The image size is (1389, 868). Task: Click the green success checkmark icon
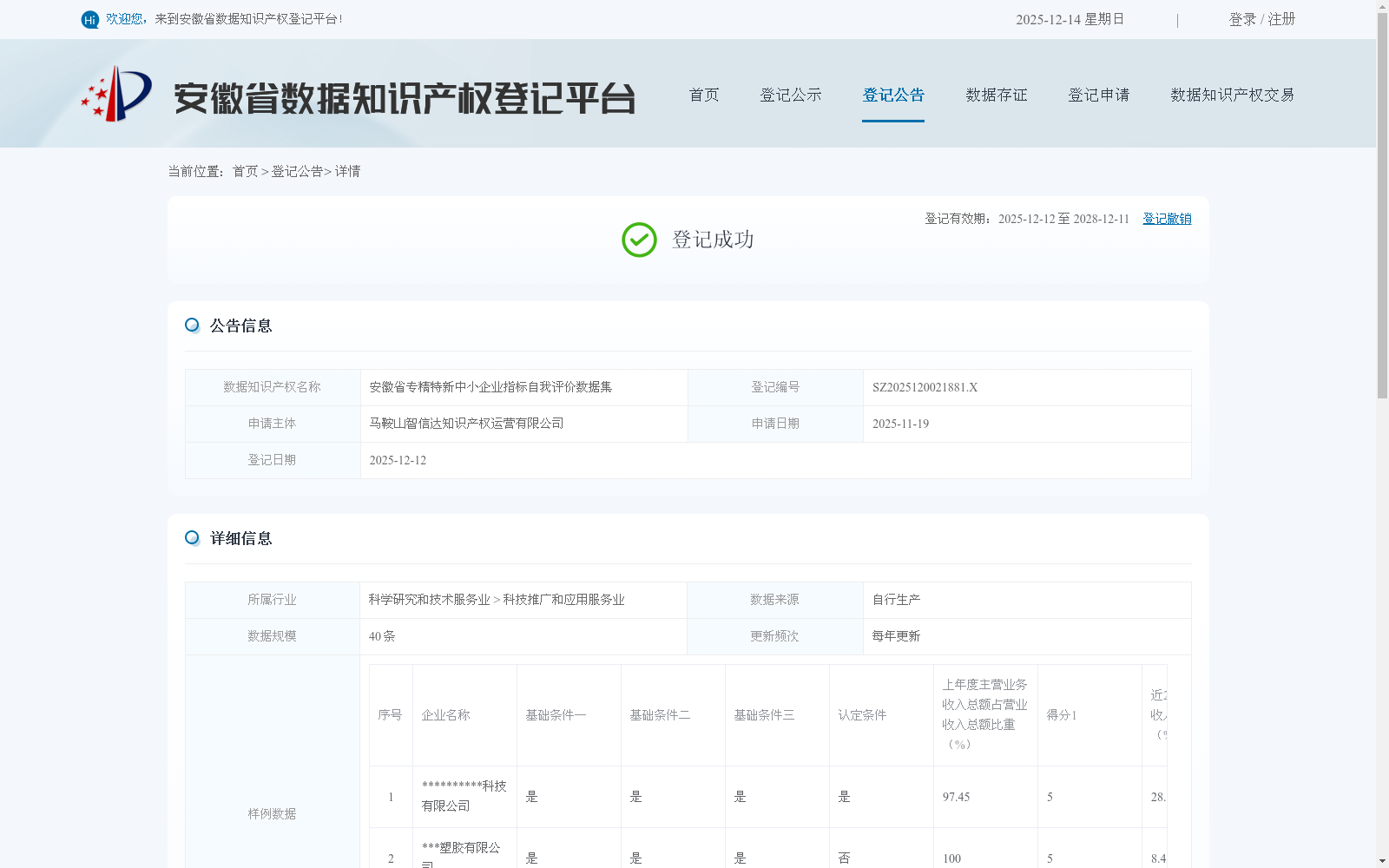(639, 240)
